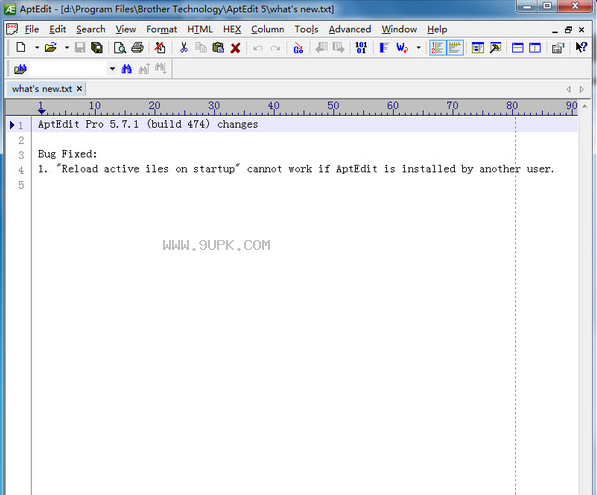The height and width of the screenshot is (495, 597).
Task: Click the split horizontally window icon
Action: click(517, 48)
